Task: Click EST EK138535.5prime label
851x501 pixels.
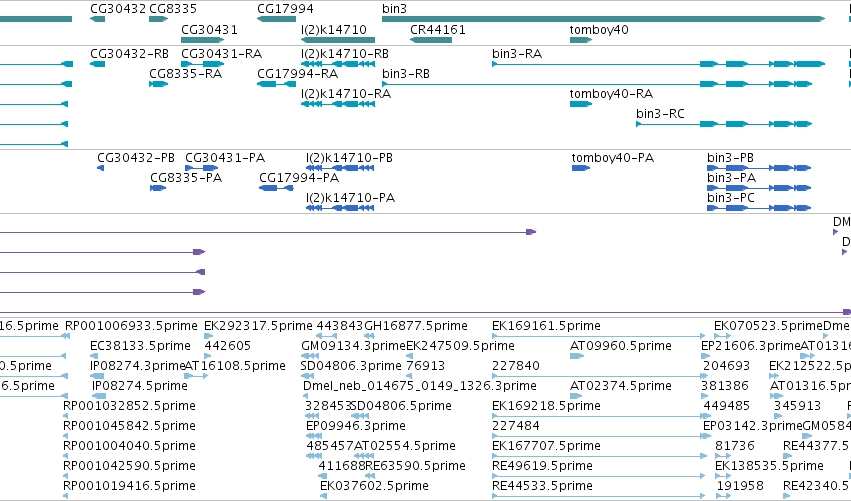Action: (769, 466)
